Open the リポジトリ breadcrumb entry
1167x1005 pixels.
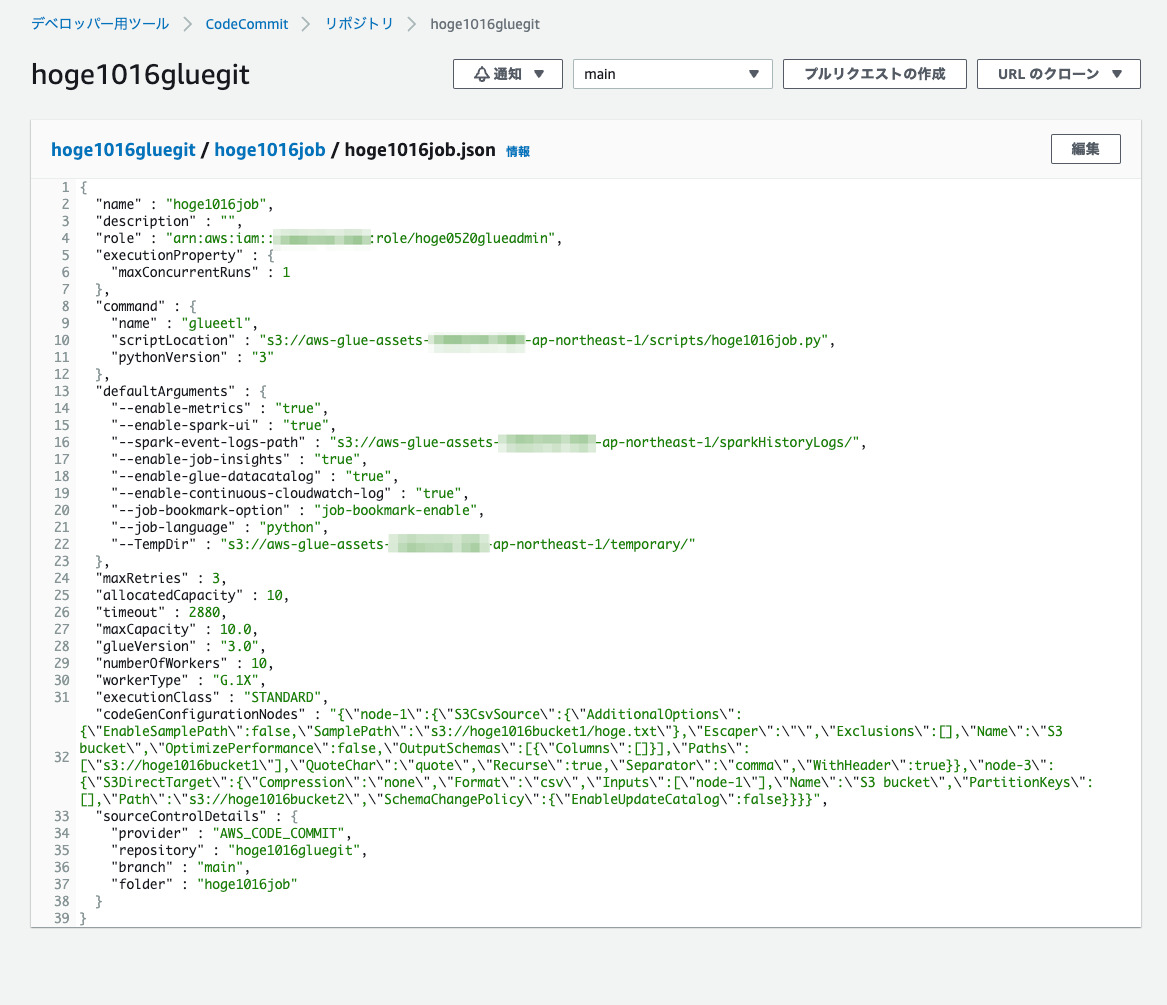358,23
